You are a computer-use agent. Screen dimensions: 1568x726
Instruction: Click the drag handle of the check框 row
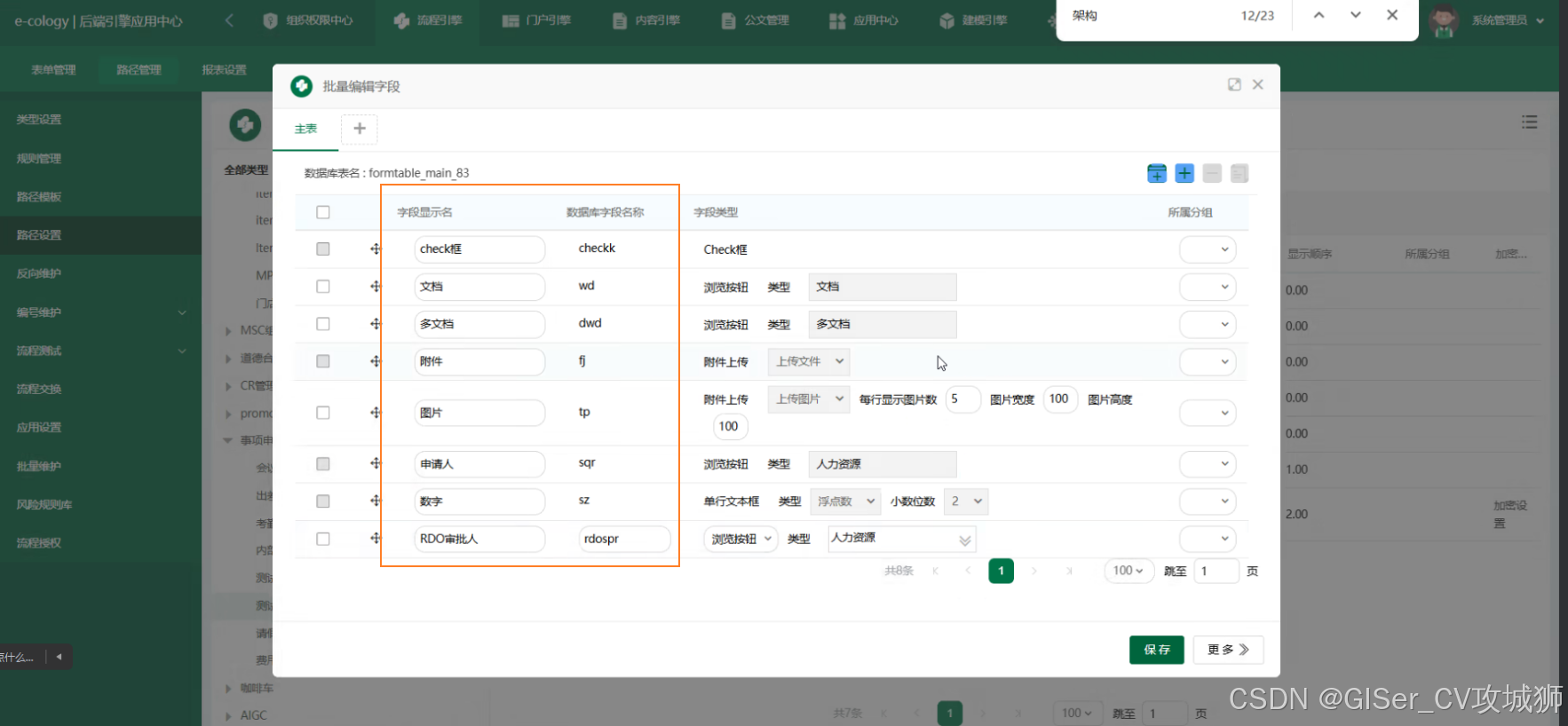coord(376,249)
